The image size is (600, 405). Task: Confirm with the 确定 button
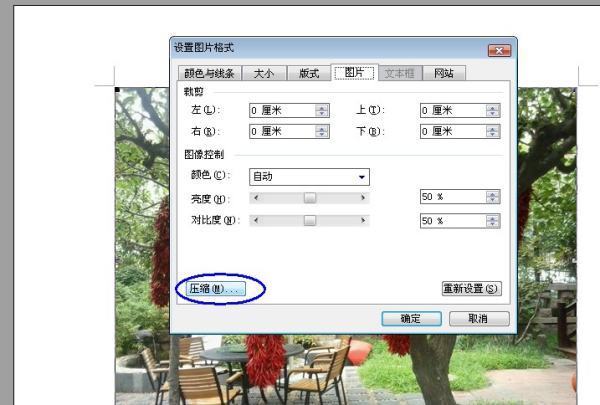(x=410, y=318)
